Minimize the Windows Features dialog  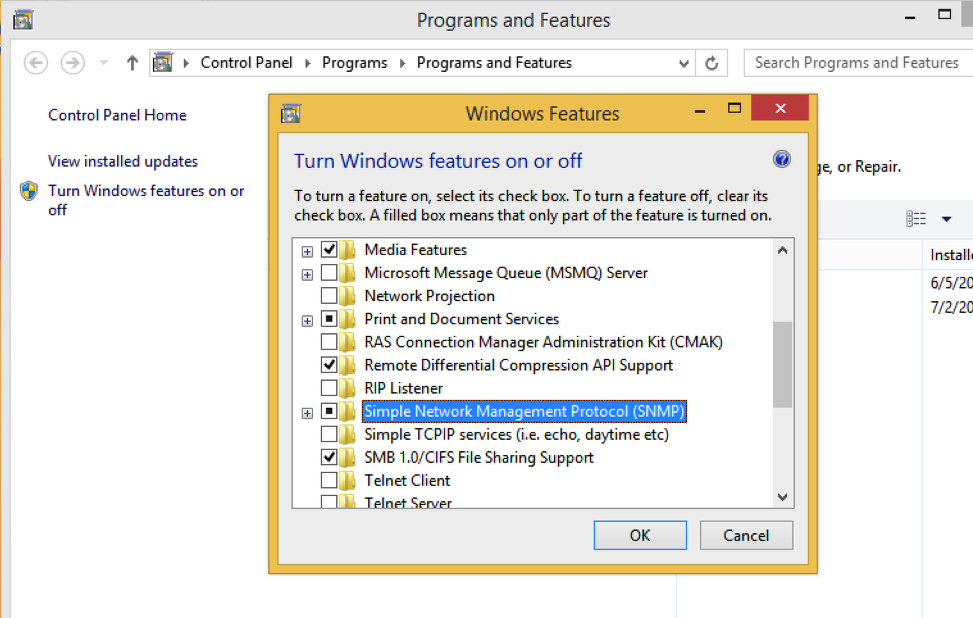tap(700, 110)
